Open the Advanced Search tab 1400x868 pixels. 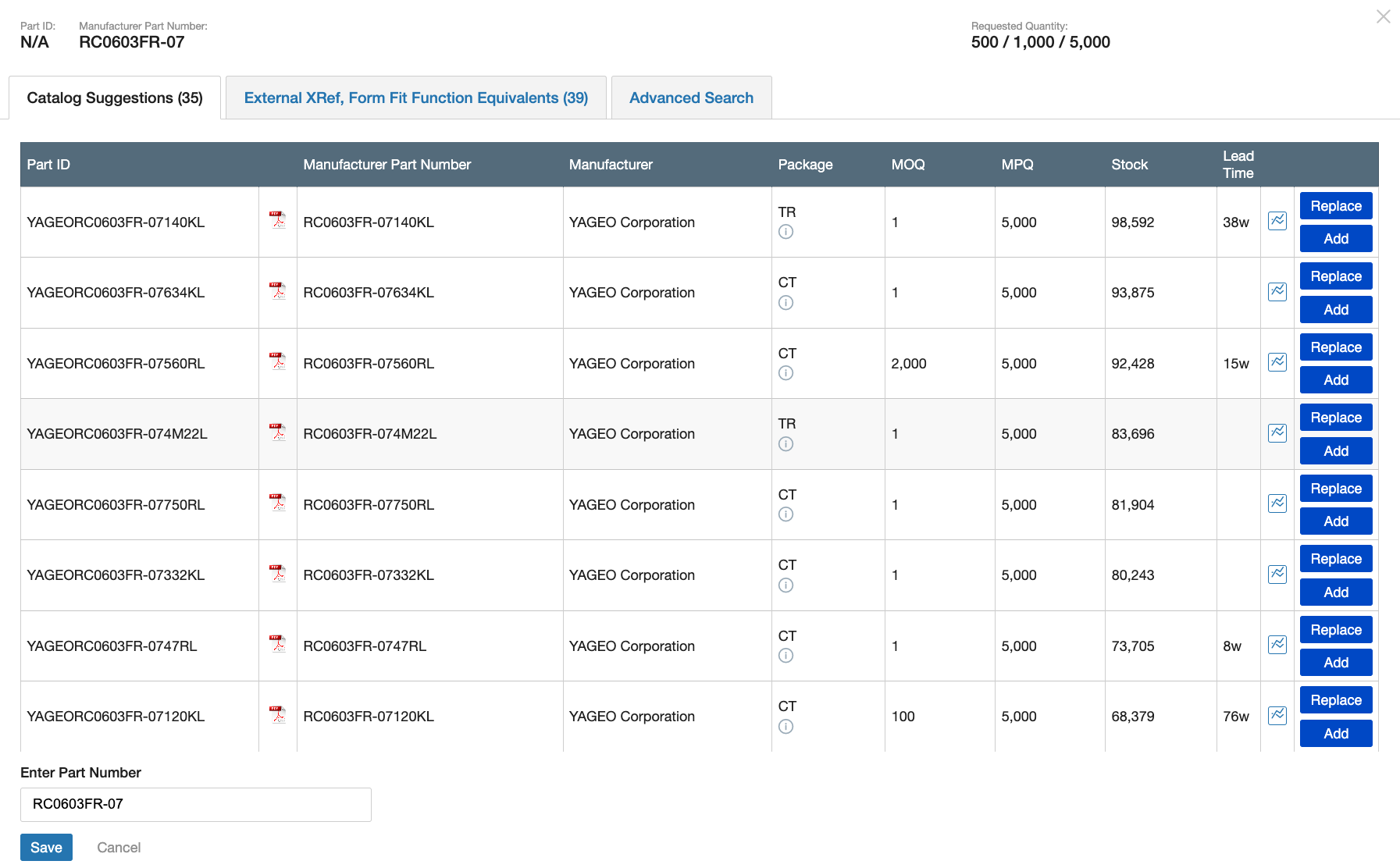point(692,98)
